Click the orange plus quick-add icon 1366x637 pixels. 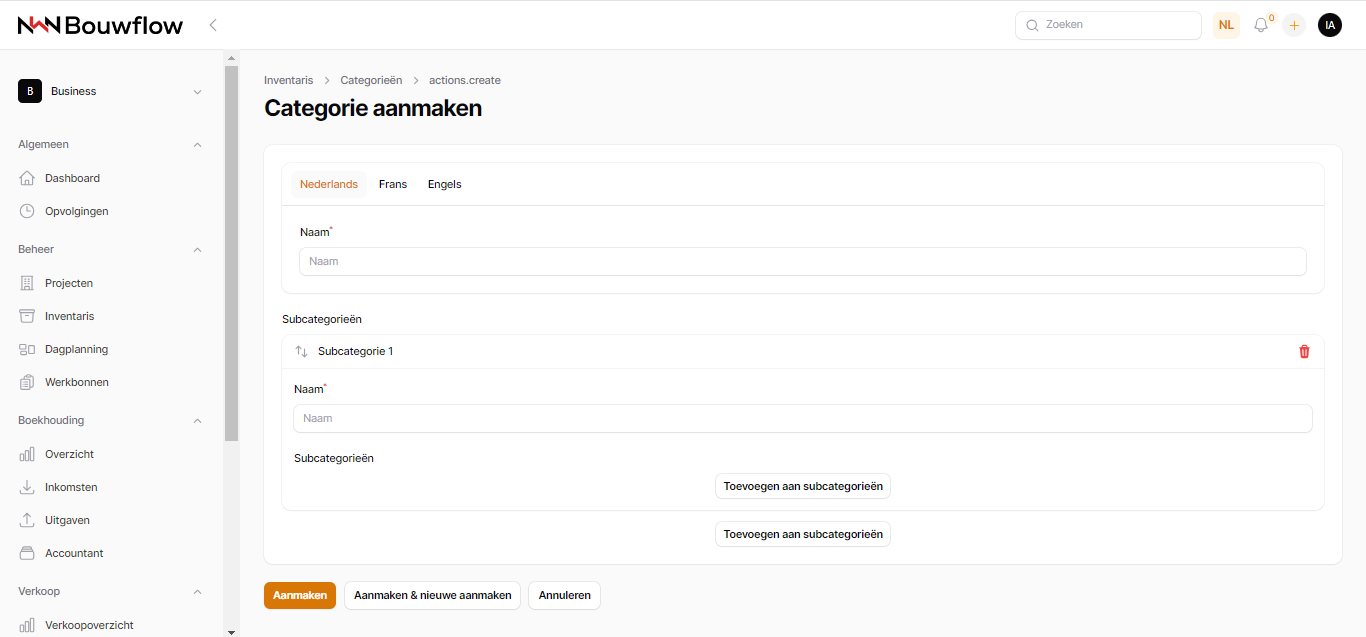click(1294, 25)
